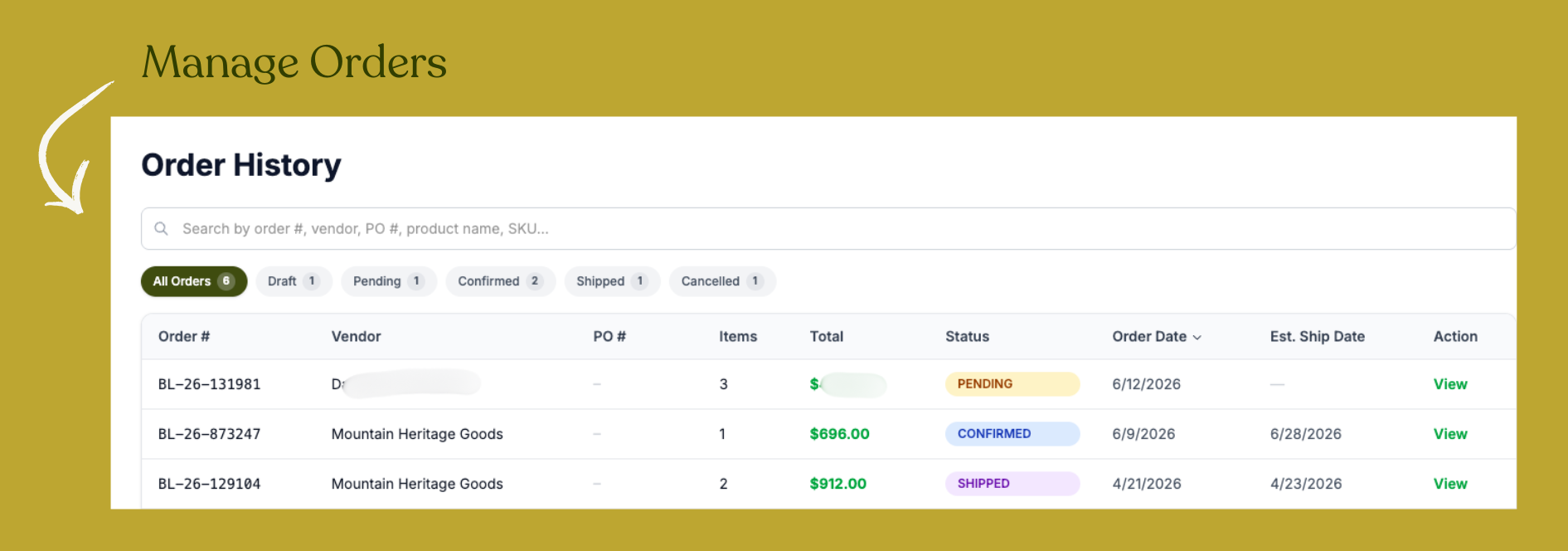The image size is (1568, 551).
Task: Click the $696.00 total
Action: (839, 434)
